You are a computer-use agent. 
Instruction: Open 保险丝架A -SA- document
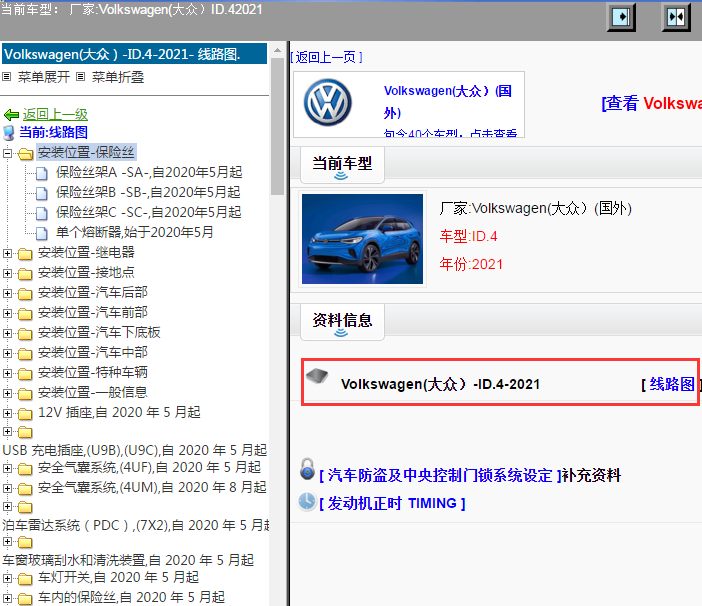[x=149, y=172]
